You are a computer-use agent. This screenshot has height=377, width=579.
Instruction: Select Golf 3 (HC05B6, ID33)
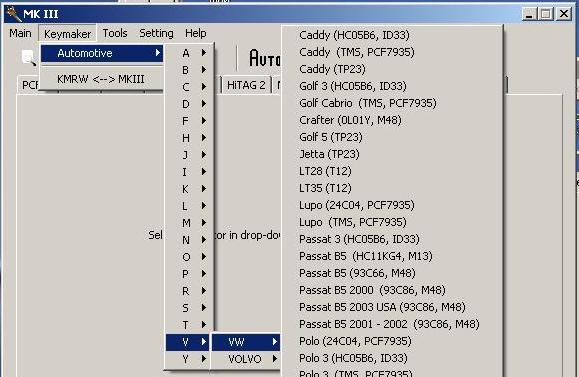tap(392, 86)
